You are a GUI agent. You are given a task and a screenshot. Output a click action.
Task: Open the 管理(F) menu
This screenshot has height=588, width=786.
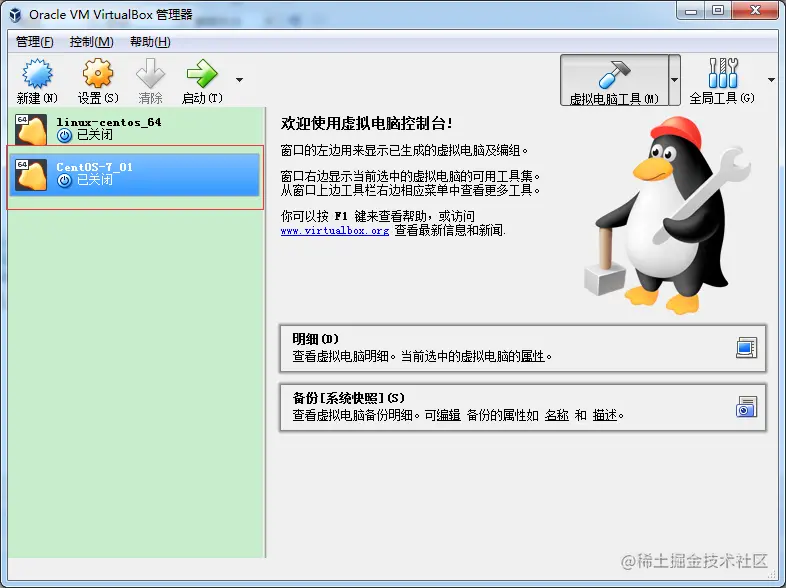point(35,42)
